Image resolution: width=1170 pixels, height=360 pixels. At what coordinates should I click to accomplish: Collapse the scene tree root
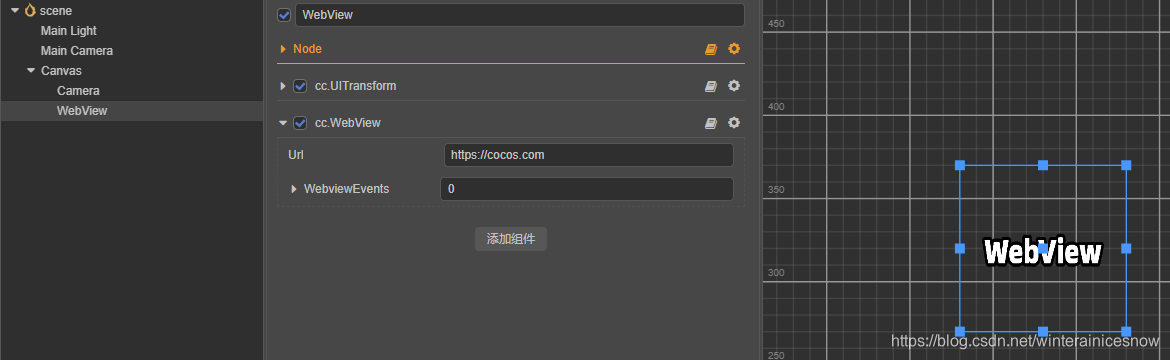coord(15,10)
